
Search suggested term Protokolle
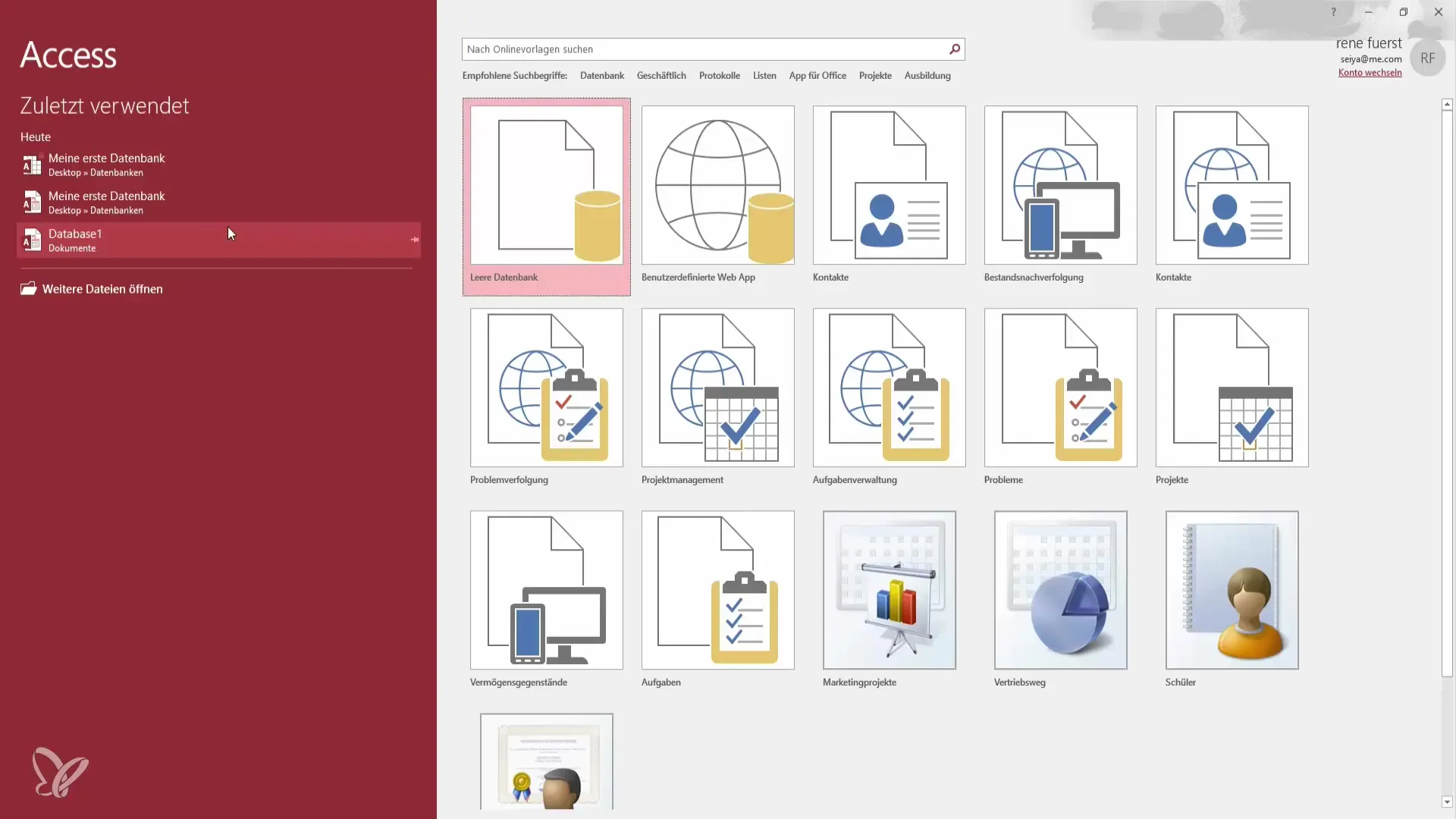[719, 76]
